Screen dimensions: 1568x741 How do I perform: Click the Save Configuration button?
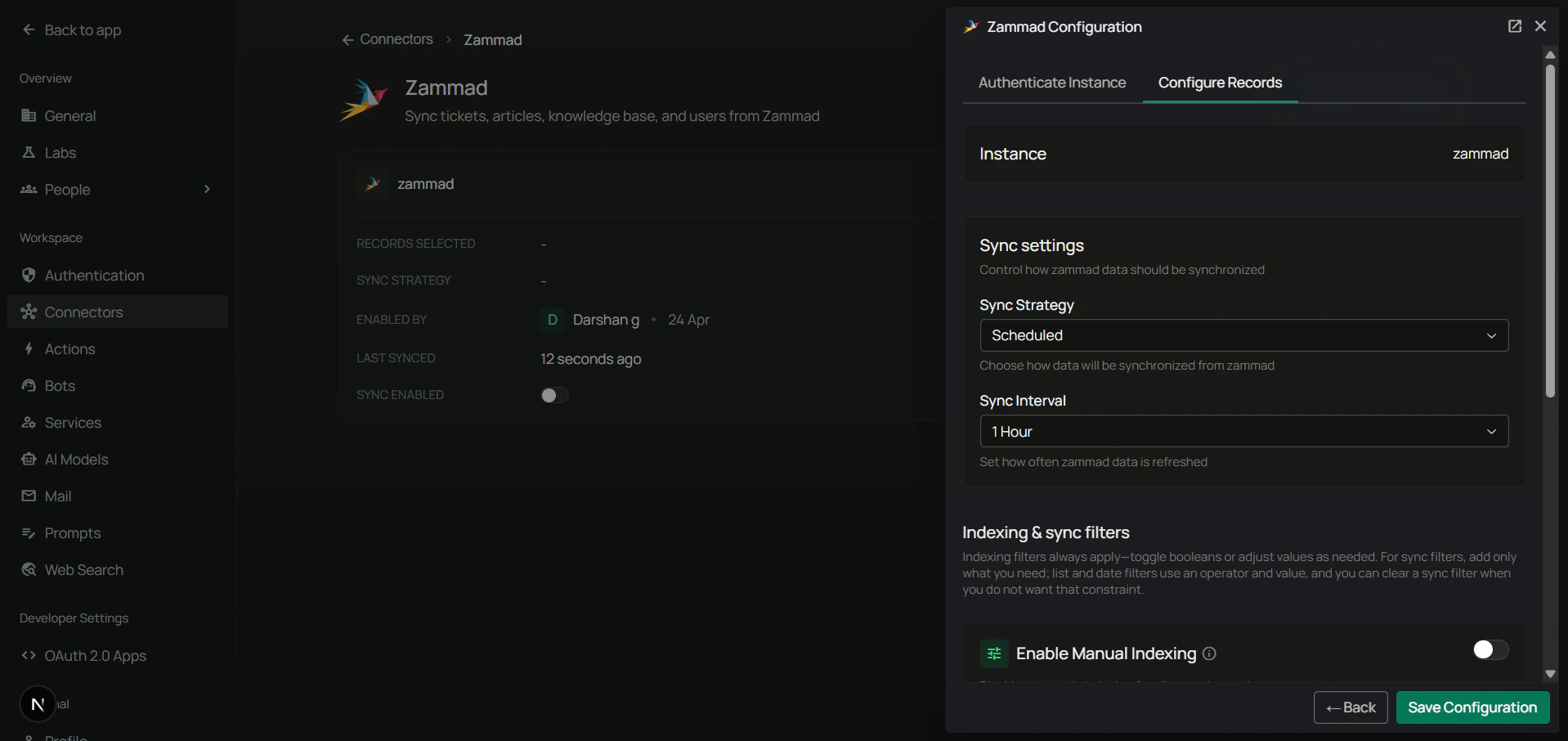point(1472,707)
